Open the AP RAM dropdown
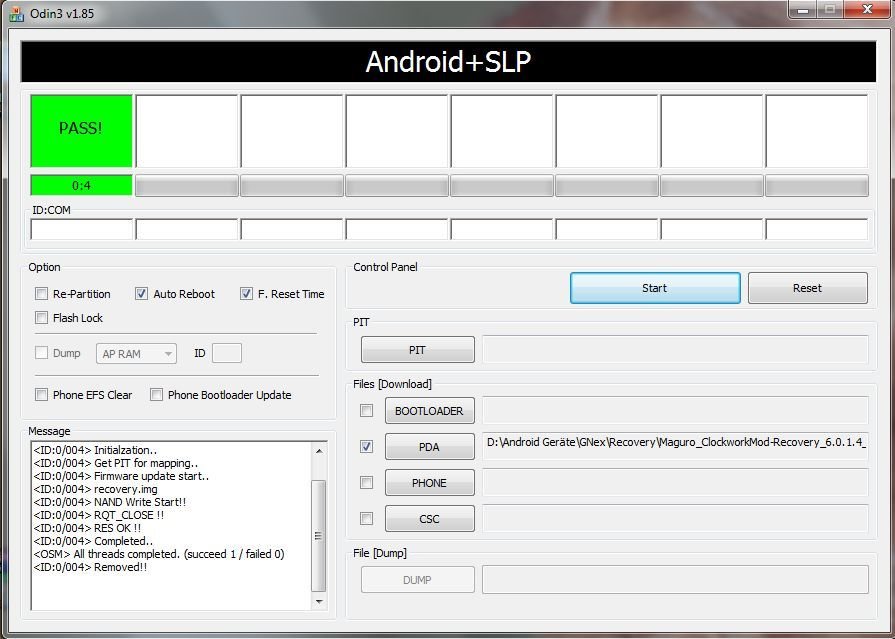The image size is (895, 639). tap(136, 353)
